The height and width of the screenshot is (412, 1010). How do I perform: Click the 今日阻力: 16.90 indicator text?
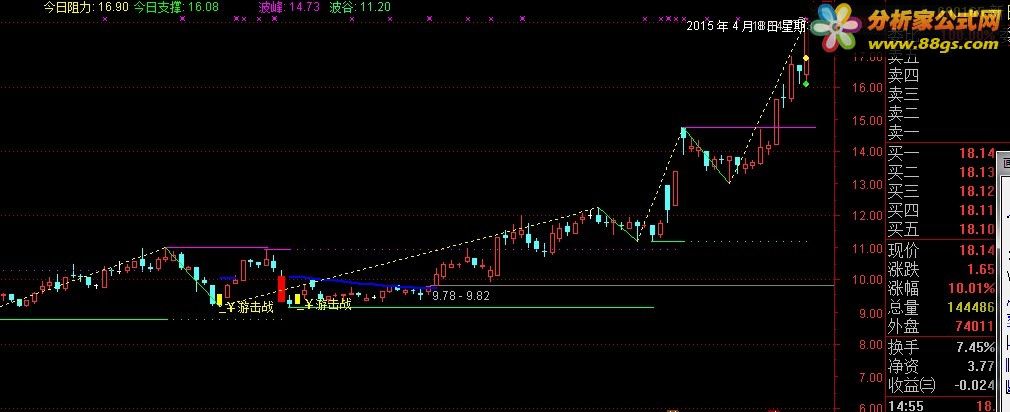click(x=86, y=7)
